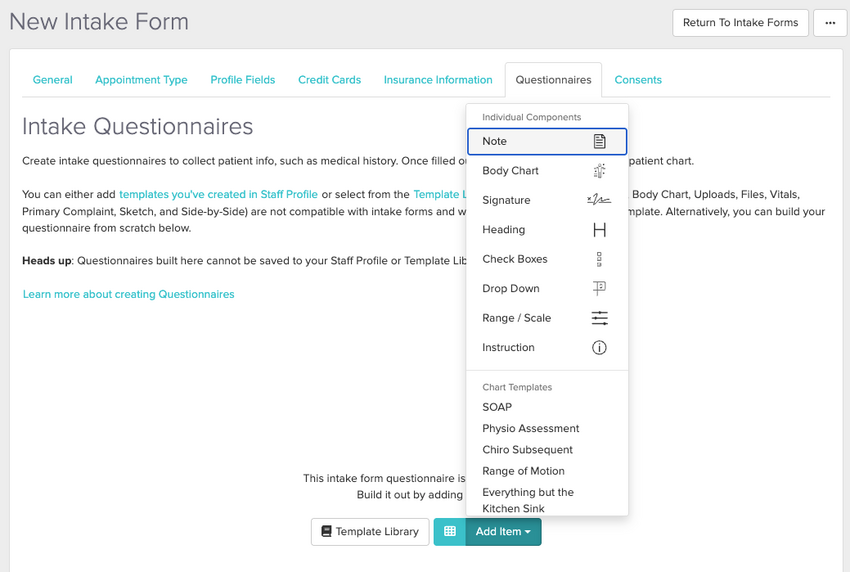
Task: Click the Heading H icon
Action: (599, 230)
